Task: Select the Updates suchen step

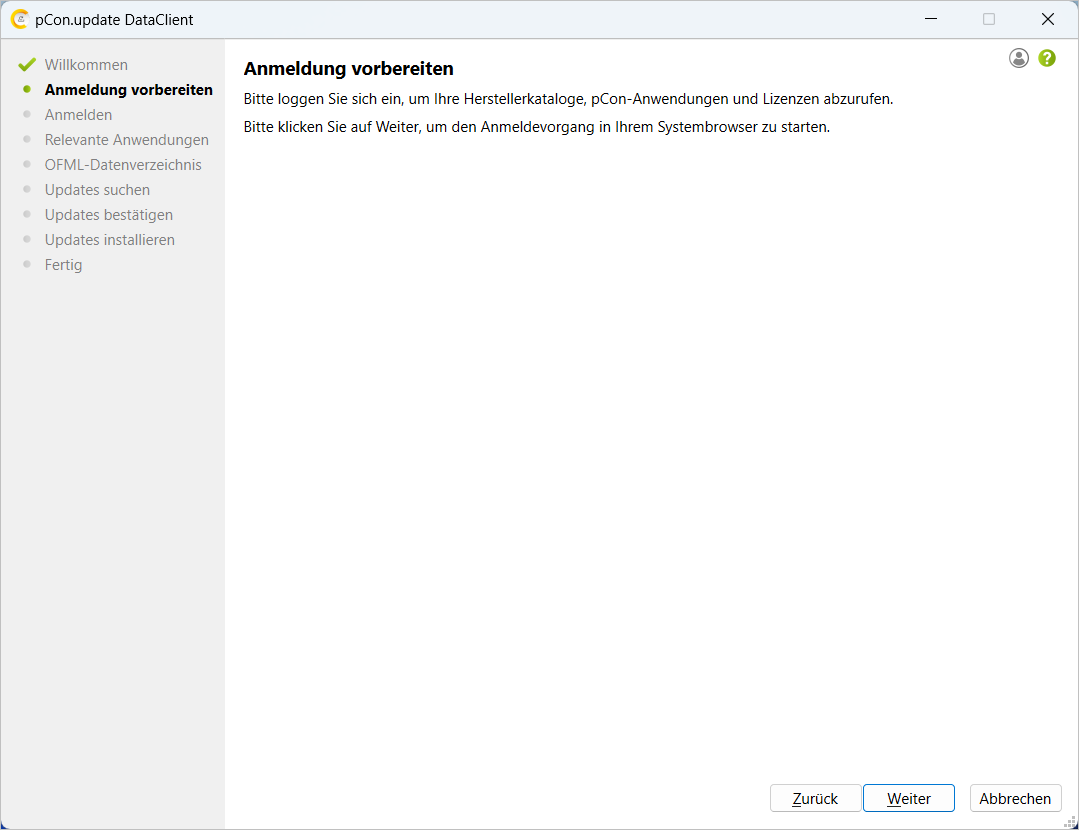Action: [x=97, y=190]
